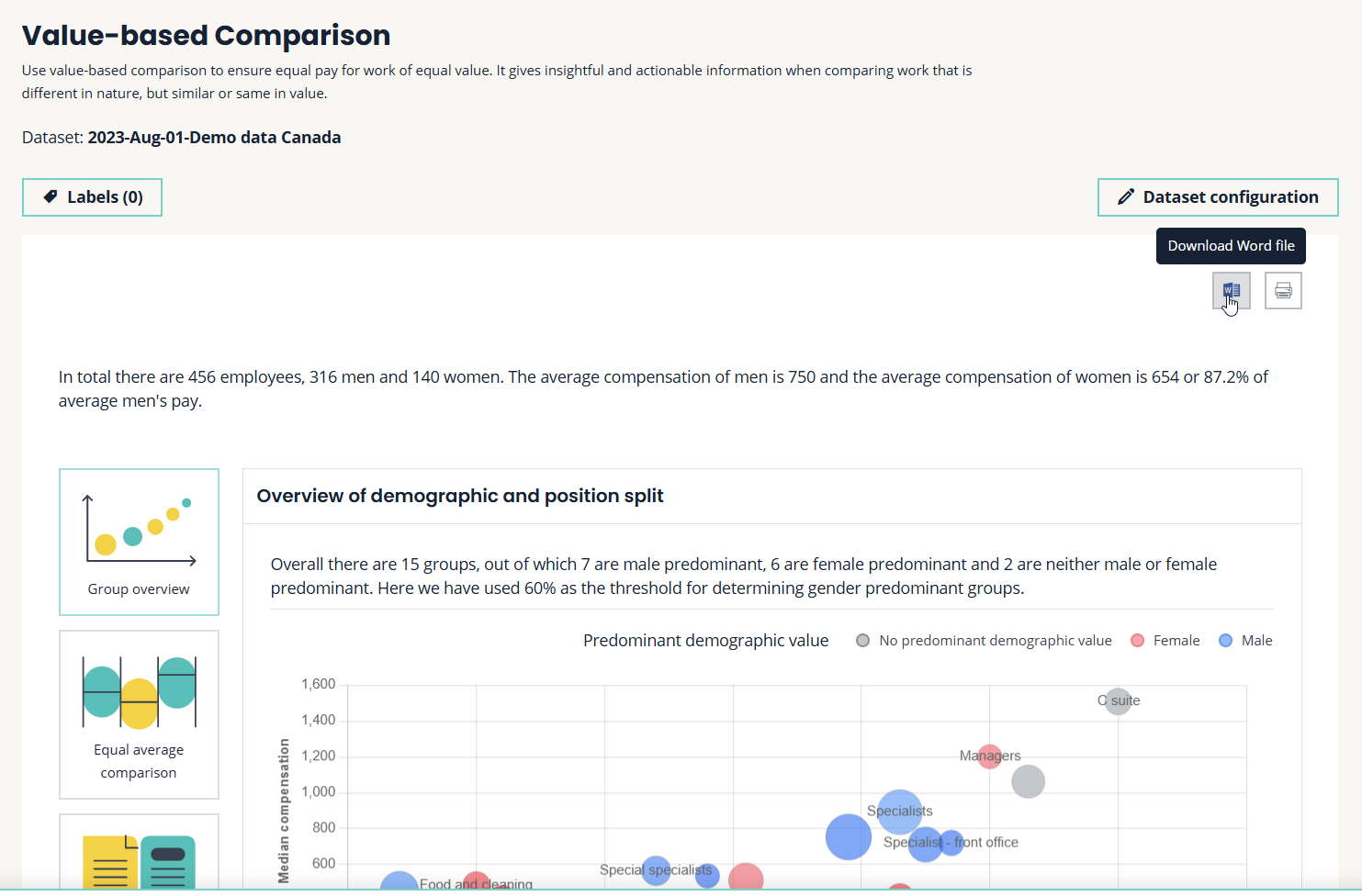Select the Group overview tab
Viewport: 1362px width, 896px height.
pyautogui.click(x=139, y=542)
